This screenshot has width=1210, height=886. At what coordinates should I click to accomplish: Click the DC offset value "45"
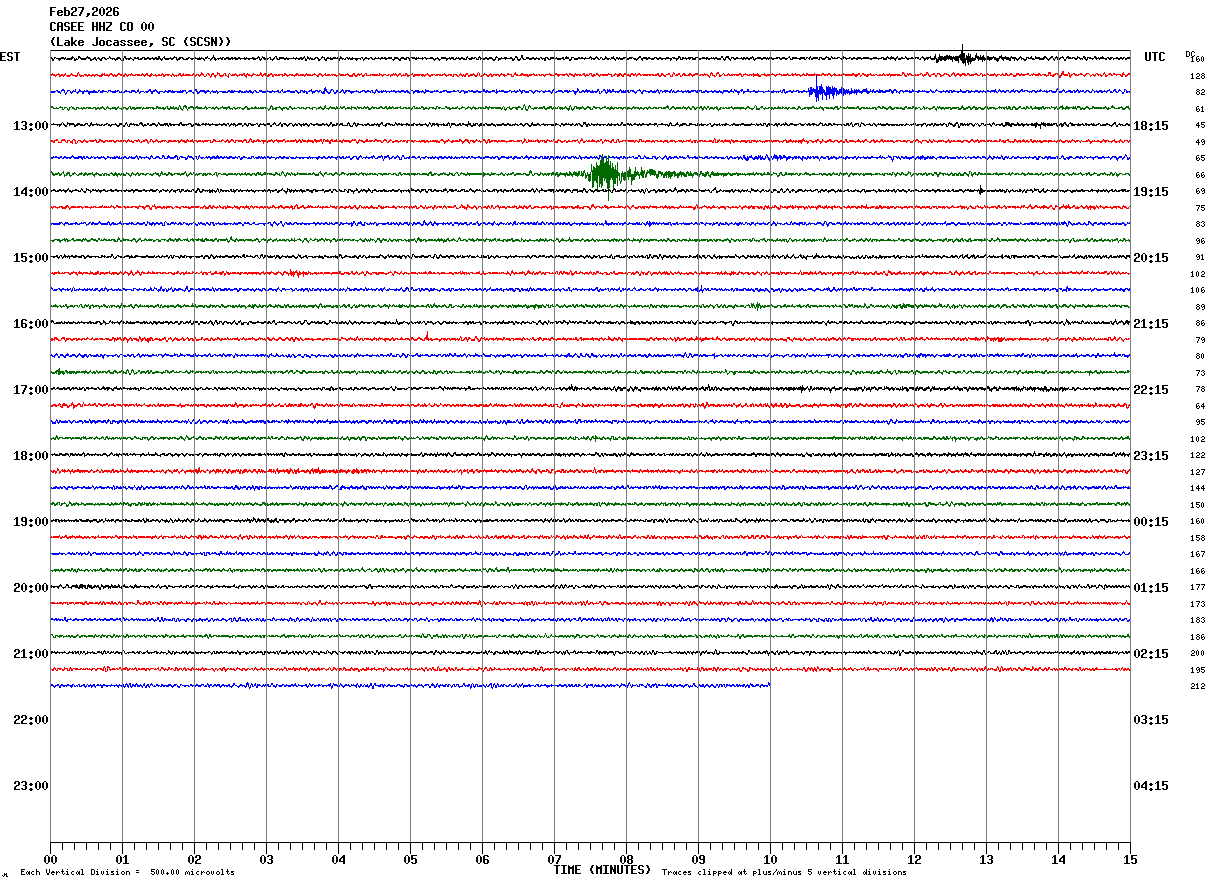(x=1200, y=125)
